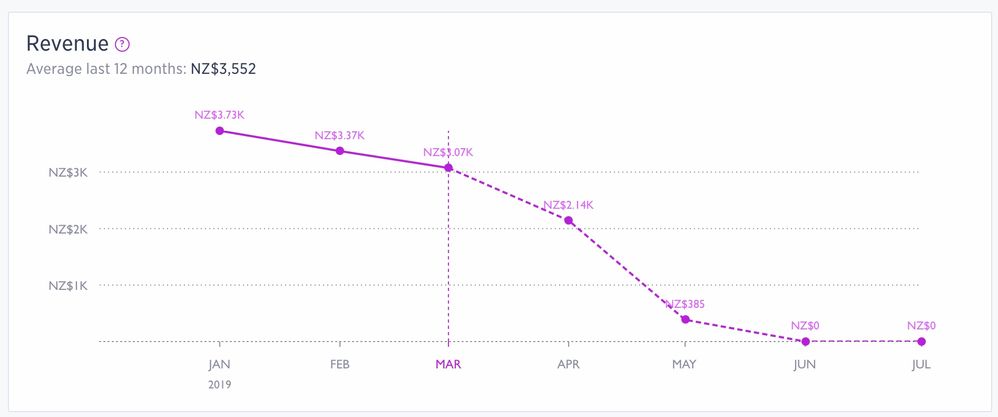Image resolution: width=998 pixels, height=417 pixels.
Task: Select the June data point
Action: (x=805, y=341)
